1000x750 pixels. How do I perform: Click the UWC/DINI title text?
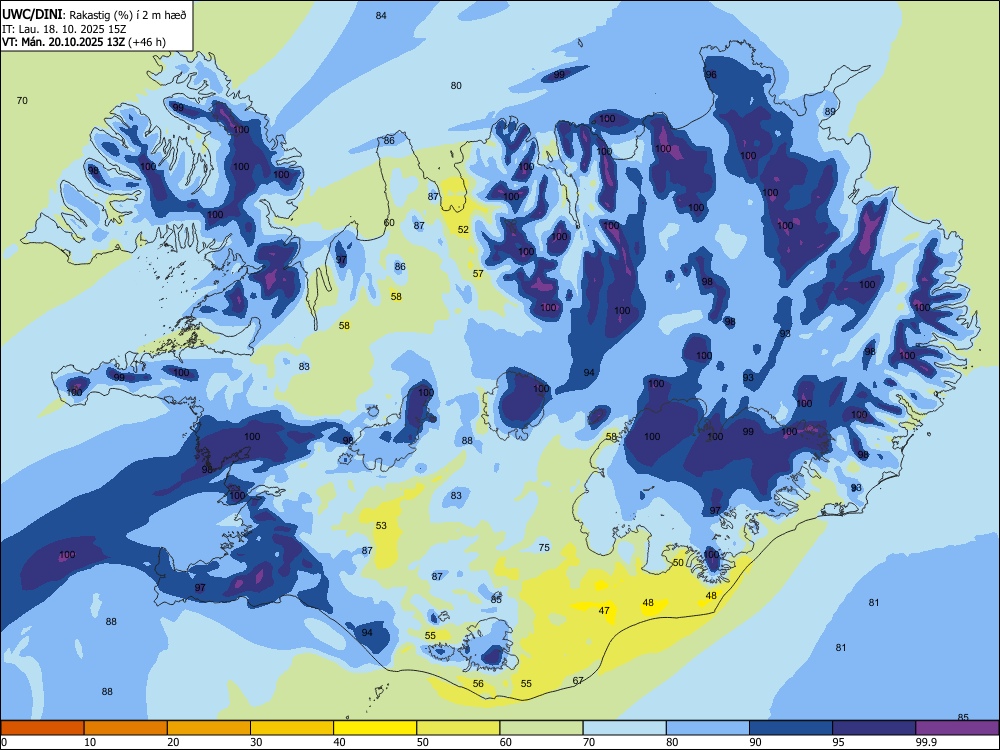click(x=32, y=15)
